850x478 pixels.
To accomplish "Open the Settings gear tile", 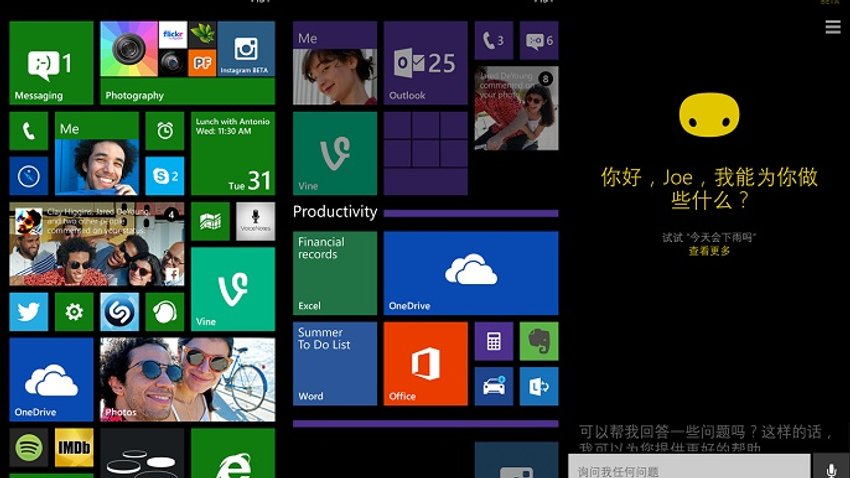I will 74,312.
